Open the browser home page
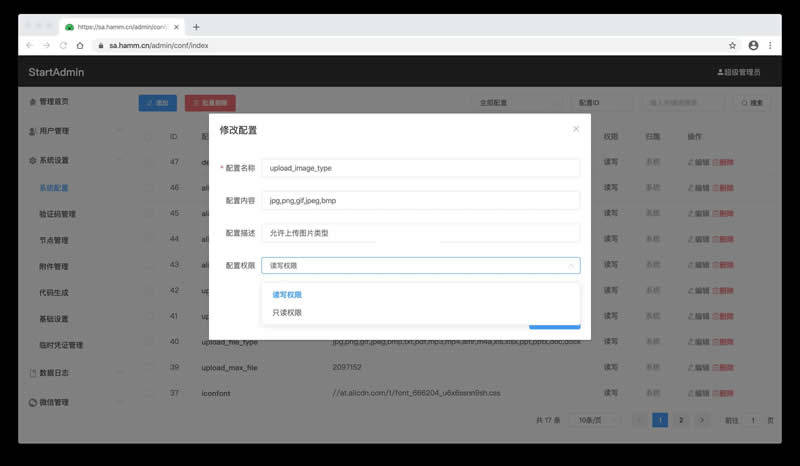Viewport: 800px width, 466px height. [x=80, y=45]
